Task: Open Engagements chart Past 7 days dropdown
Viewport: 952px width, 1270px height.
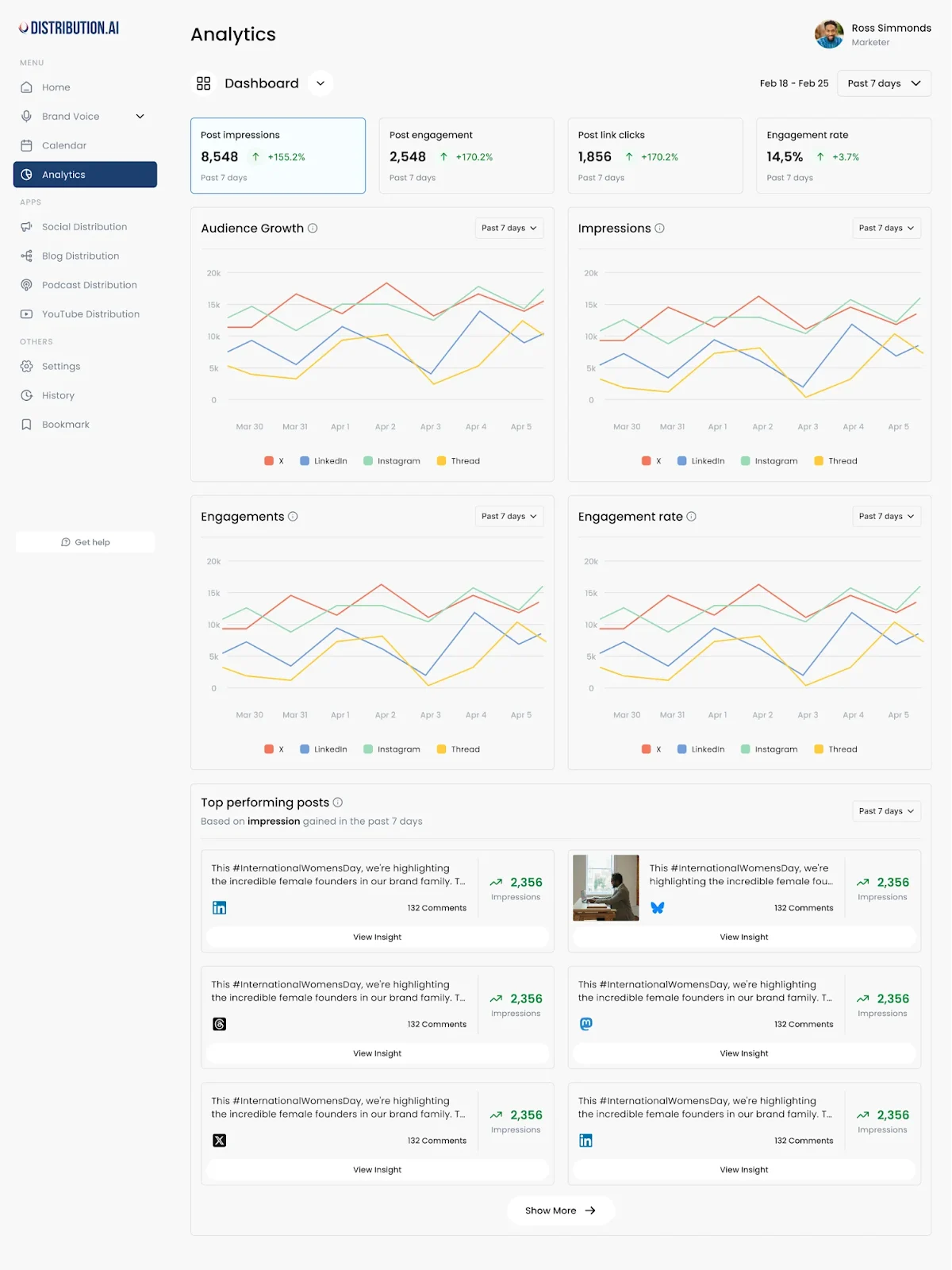Action: 509,516
